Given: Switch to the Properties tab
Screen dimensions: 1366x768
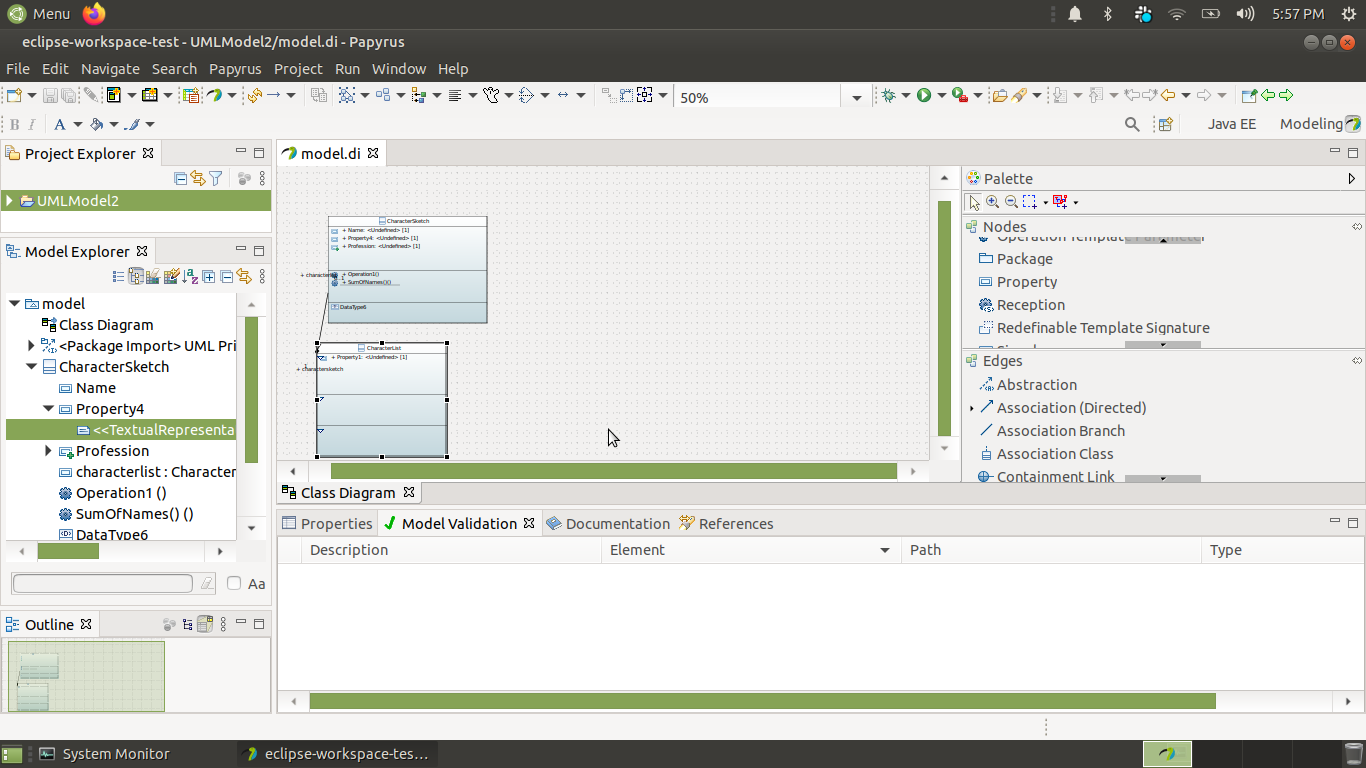Looking at the screenshot, I should [336, 523].
